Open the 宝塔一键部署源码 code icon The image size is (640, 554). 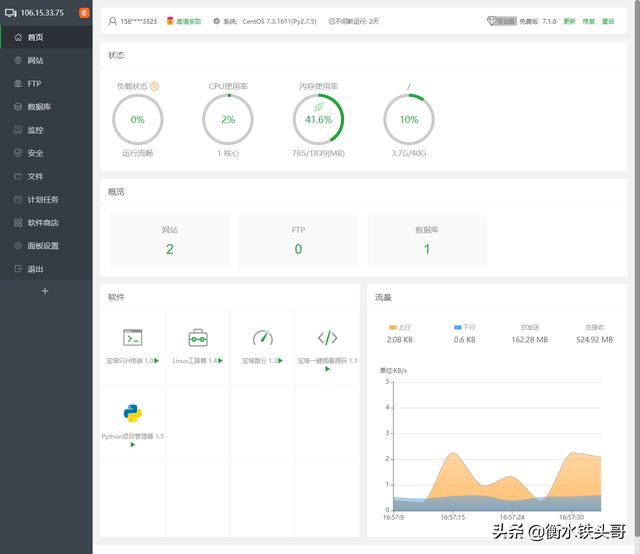(x=327, y=338)
